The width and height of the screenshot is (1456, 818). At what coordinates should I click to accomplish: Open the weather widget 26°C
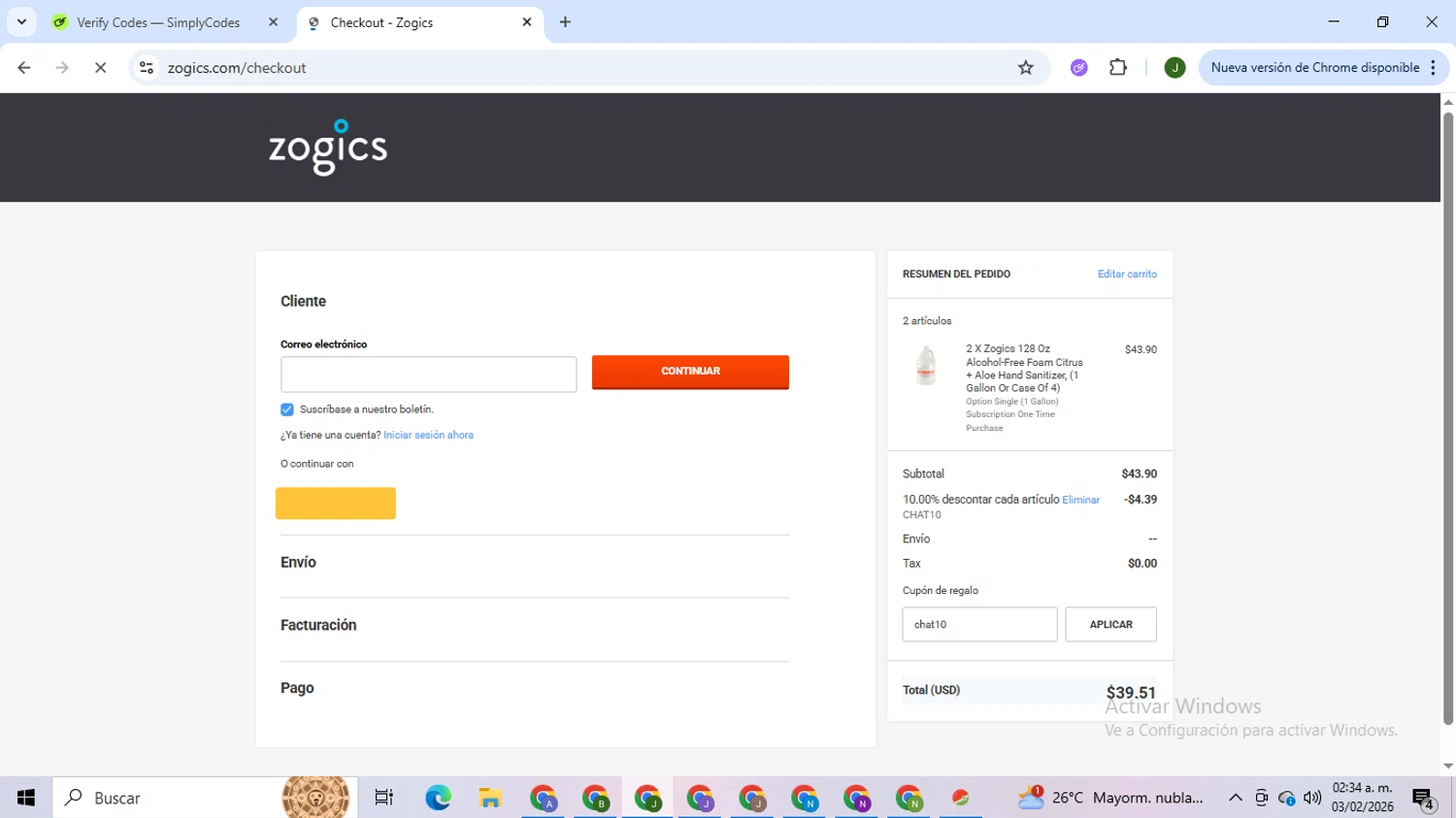(x=1110, y=798)
